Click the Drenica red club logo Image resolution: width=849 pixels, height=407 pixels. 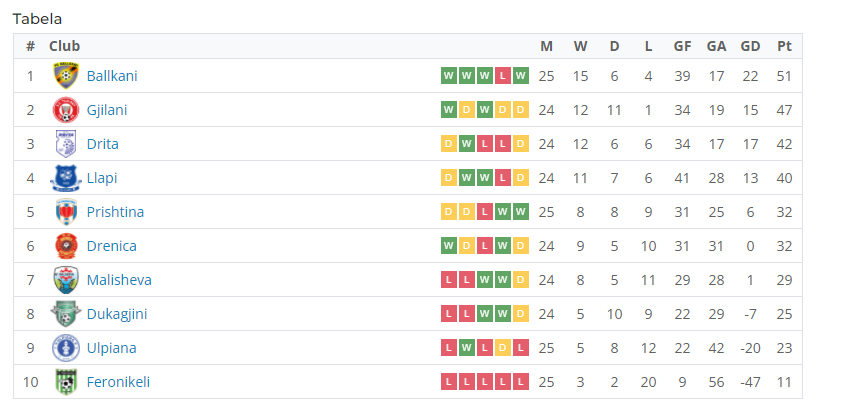pyautogui.click(x=66, y=246)
